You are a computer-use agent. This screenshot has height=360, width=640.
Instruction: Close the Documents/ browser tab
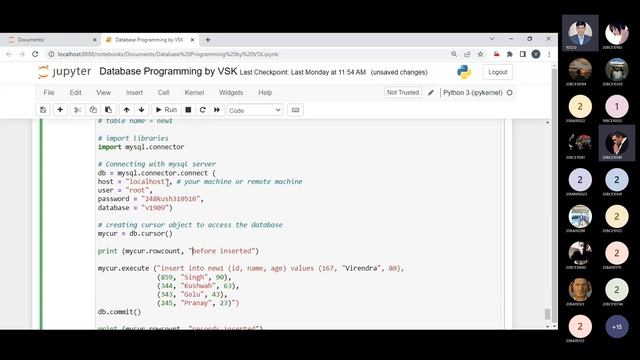pos(95,40)
